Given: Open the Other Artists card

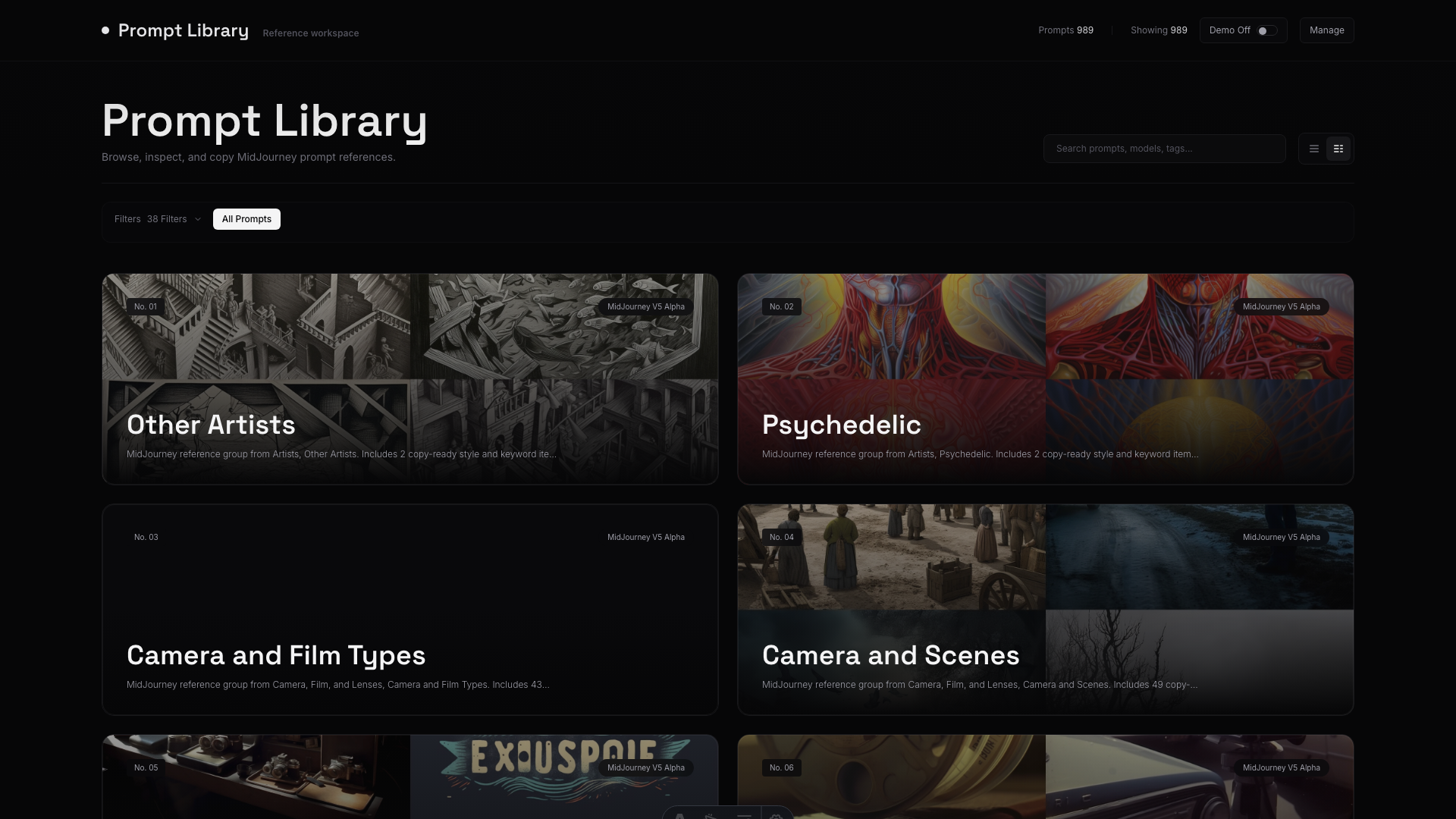Looking at the screenshot, I should click(410, 379).
